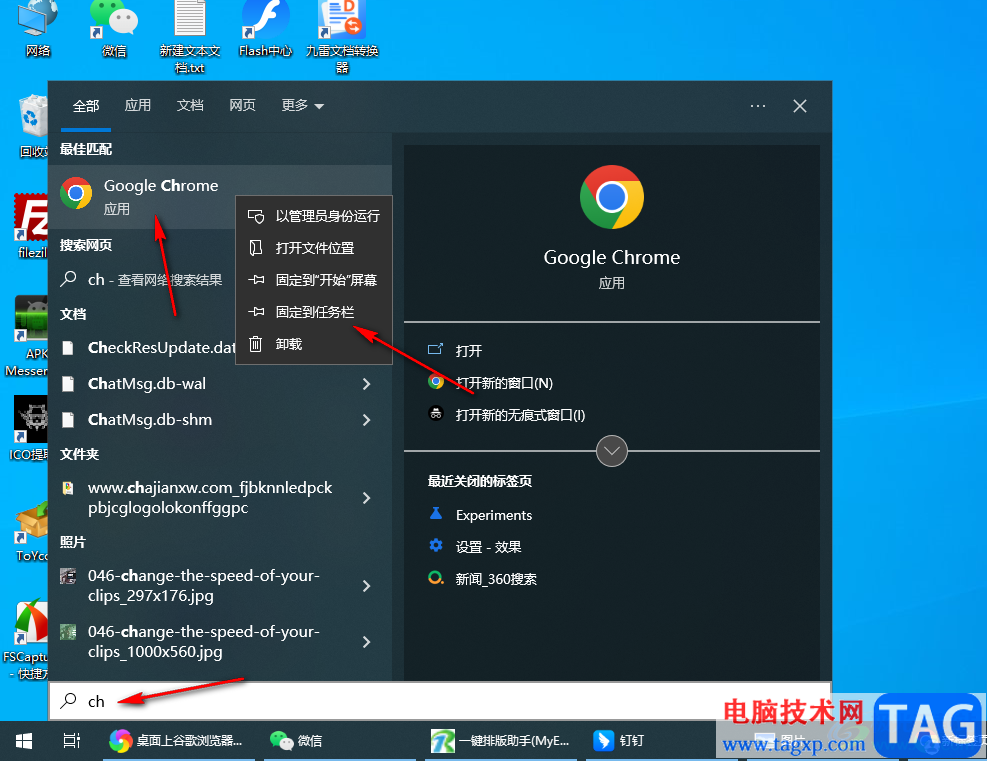Select ICO提取 desktop shortcut
987x761 pixels.
(29, 428)
